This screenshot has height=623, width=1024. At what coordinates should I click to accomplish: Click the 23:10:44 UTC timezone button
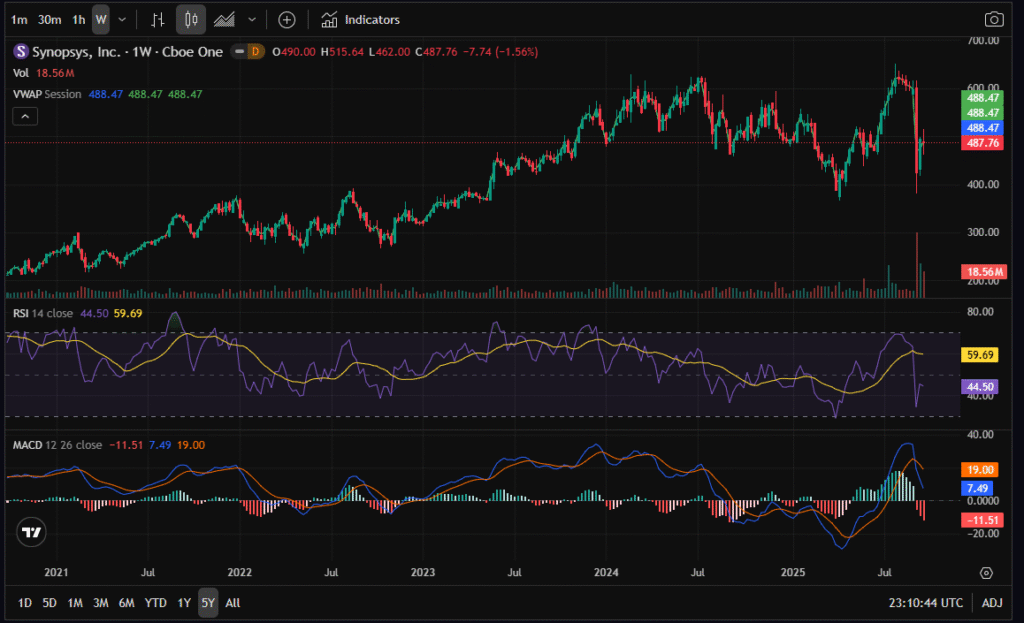[928, 603]
